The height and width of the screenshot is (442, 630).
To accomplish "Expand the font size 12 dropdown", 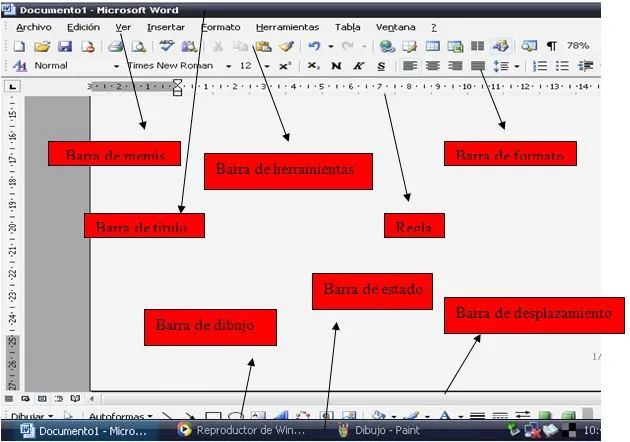I will (266, 66).
